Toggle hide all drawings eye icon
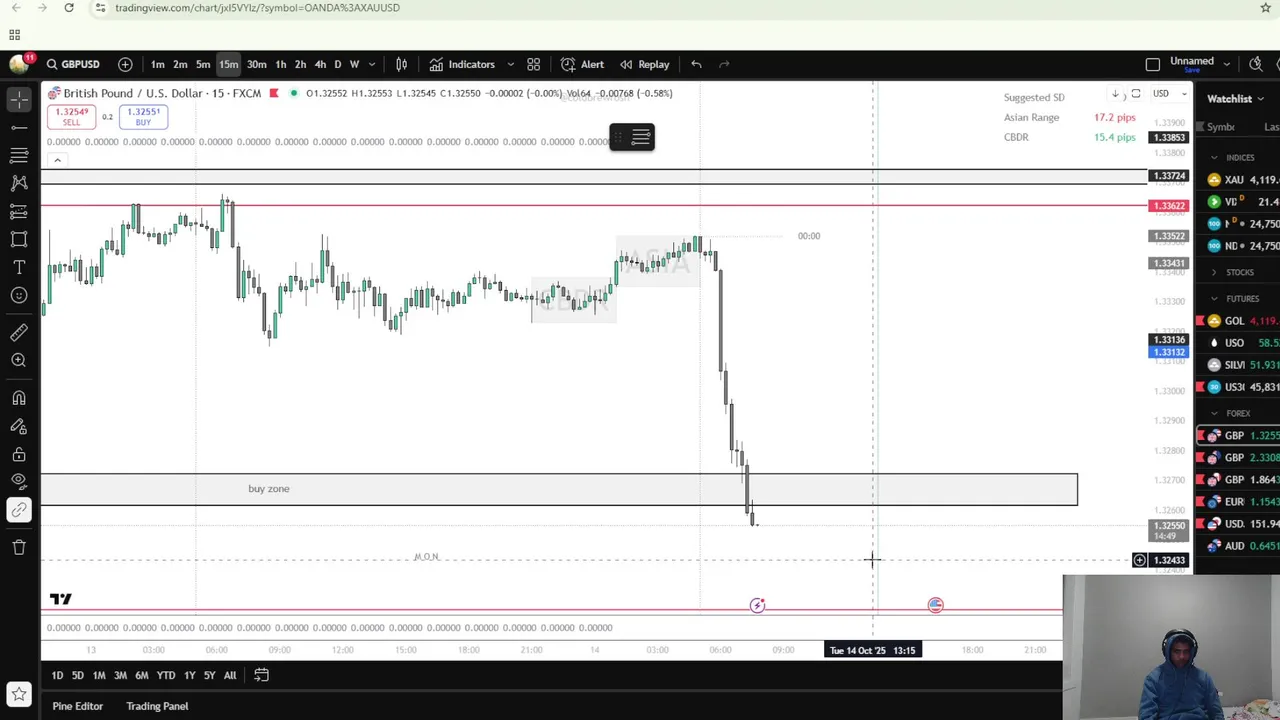Screen dimensions: 1280x720 point(19,482)
